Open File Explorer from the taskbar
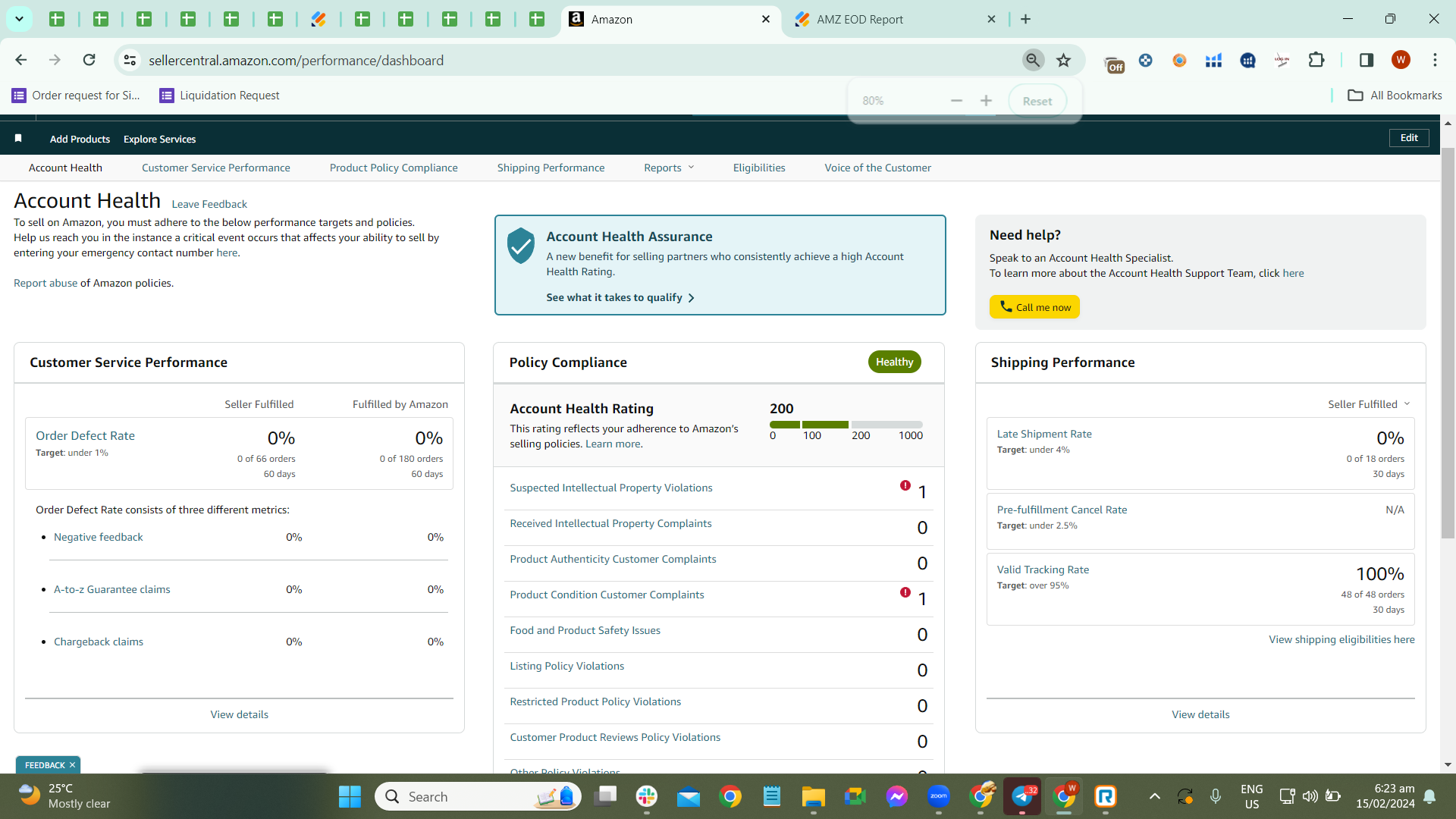1456x819 pixels. click(x=813, y=796)
